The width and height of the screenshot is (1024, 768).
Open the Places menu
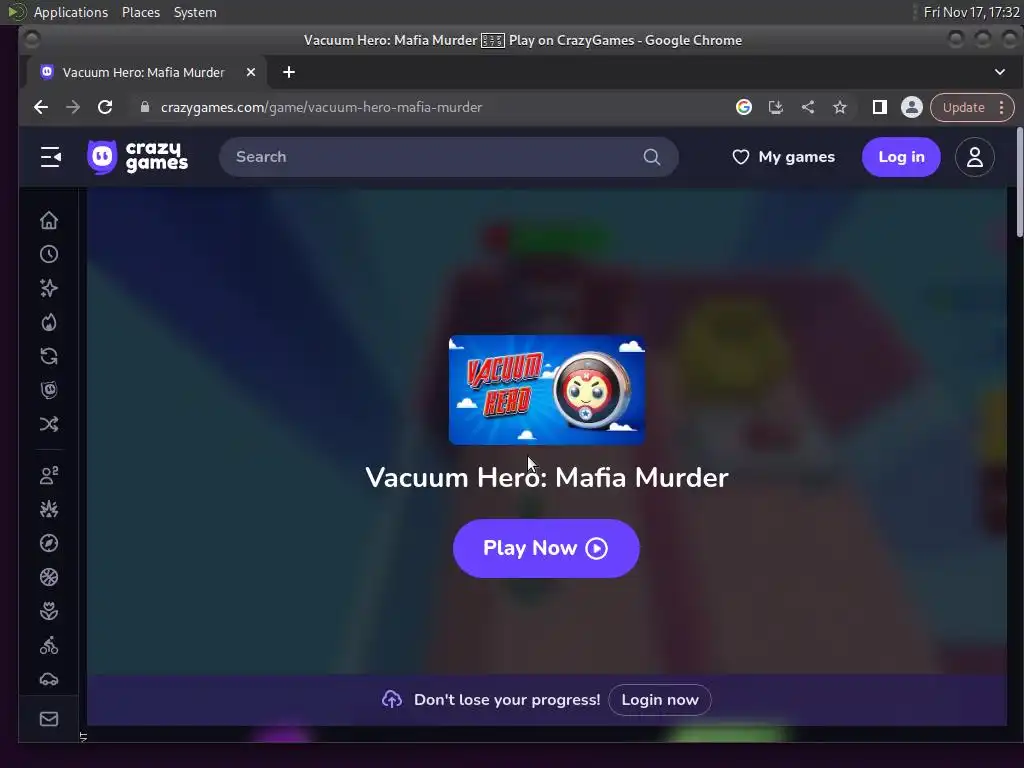point(141,12)
